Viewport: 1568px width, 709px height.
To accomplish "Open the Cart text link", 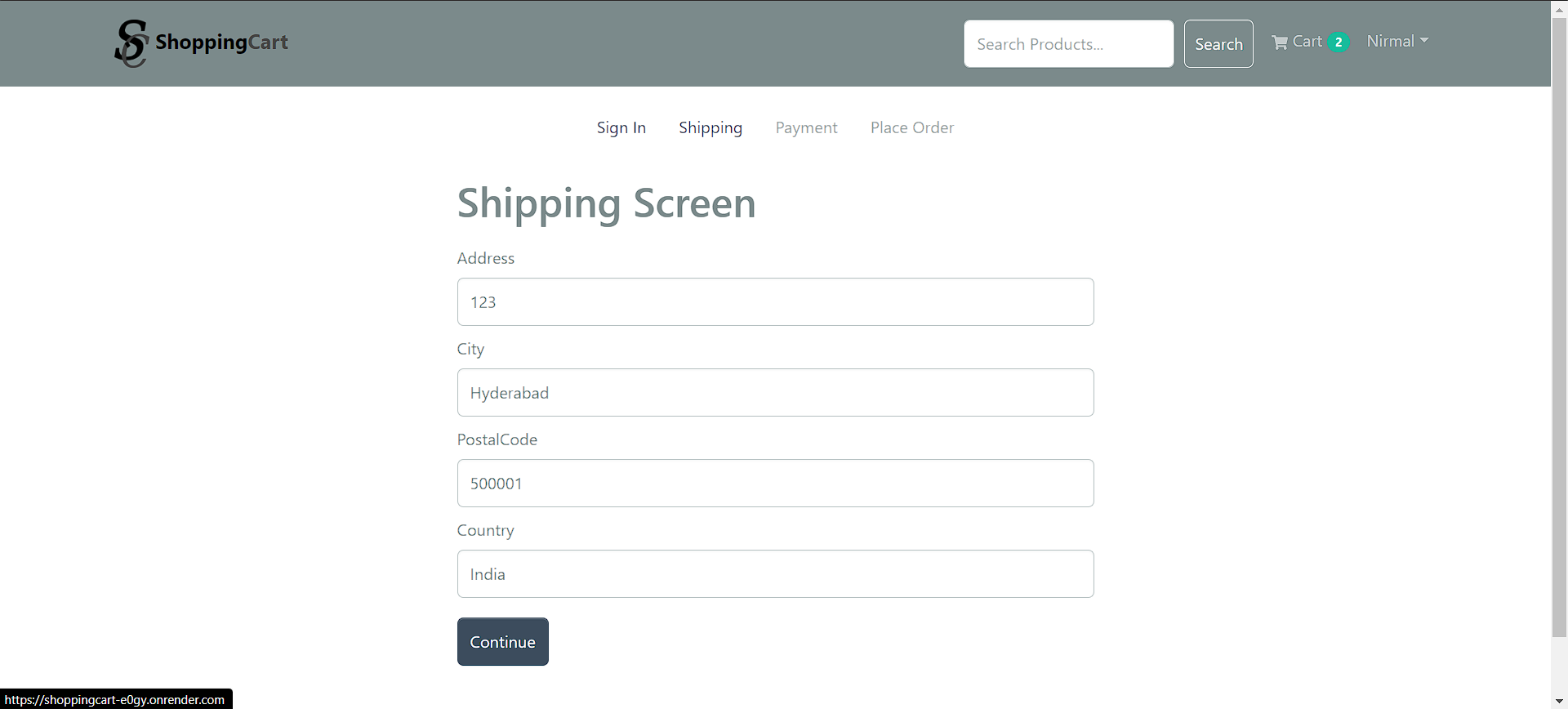I will pos(1307,42).
